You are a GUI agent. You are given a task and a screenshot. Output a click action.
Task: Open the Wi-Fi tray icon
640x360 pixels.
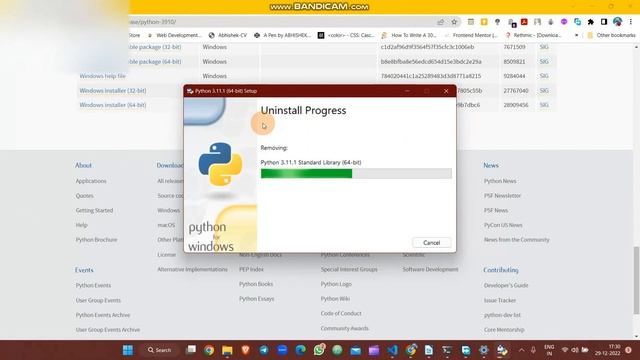click(565, 350)
